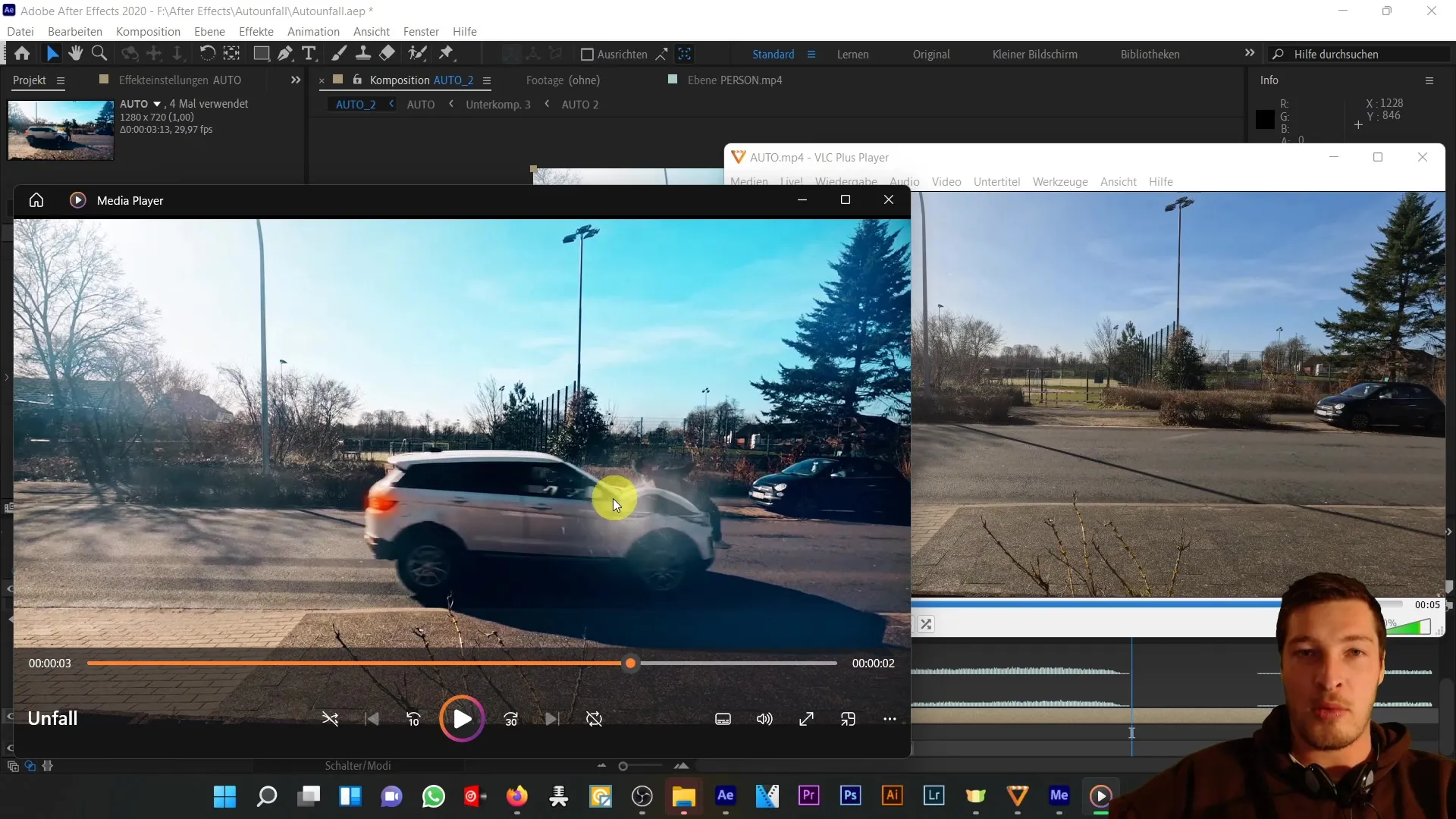
Task: Select the Rotation tool
Action: pyautogui.click(x=207, y=54)
